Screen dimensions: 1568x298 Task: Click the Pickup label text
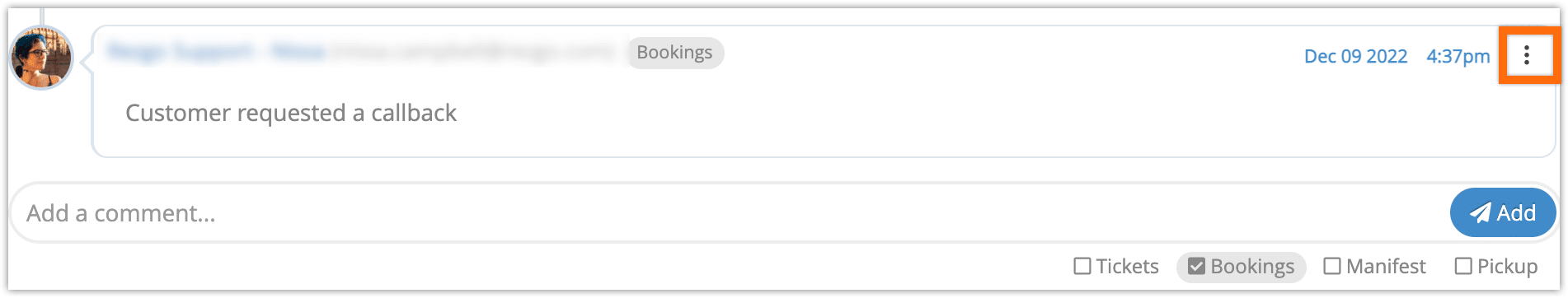tap(1507, 266)
